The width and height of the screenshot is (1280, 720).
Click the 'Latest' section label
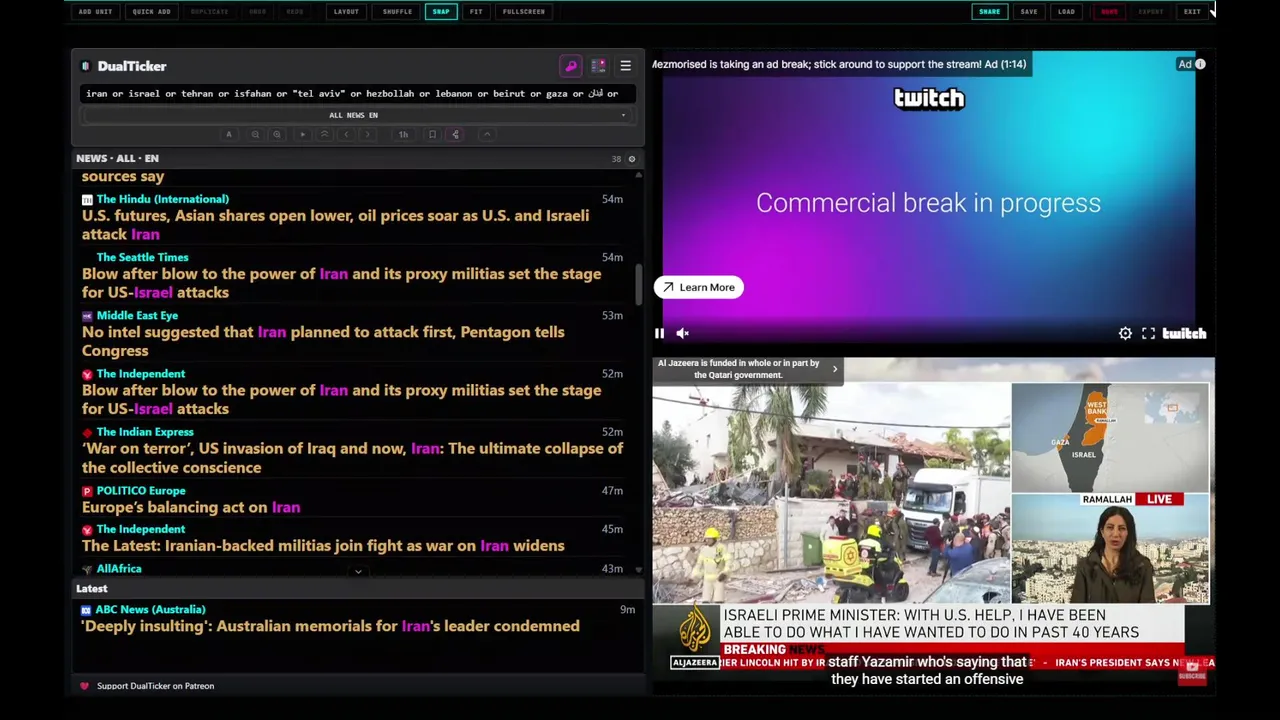pyautogui.click(x=92, y=589)
